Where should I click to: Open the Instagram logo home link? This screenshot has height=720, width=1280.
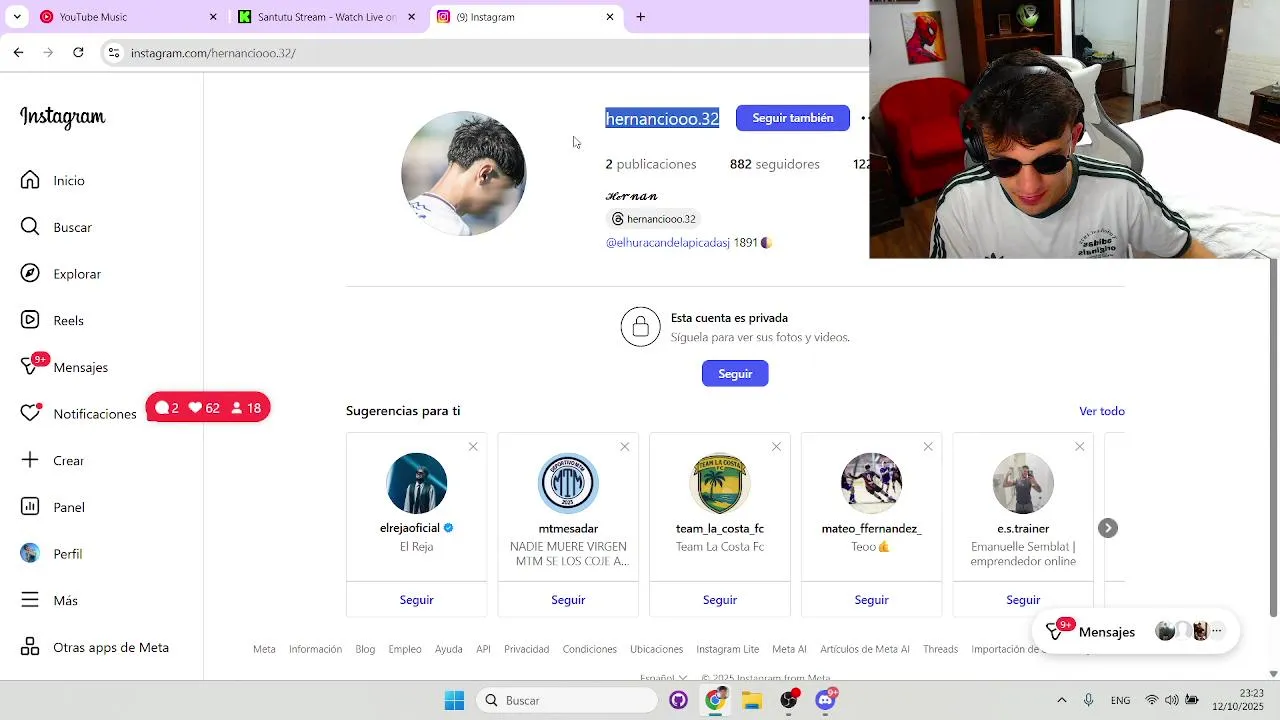62,117
